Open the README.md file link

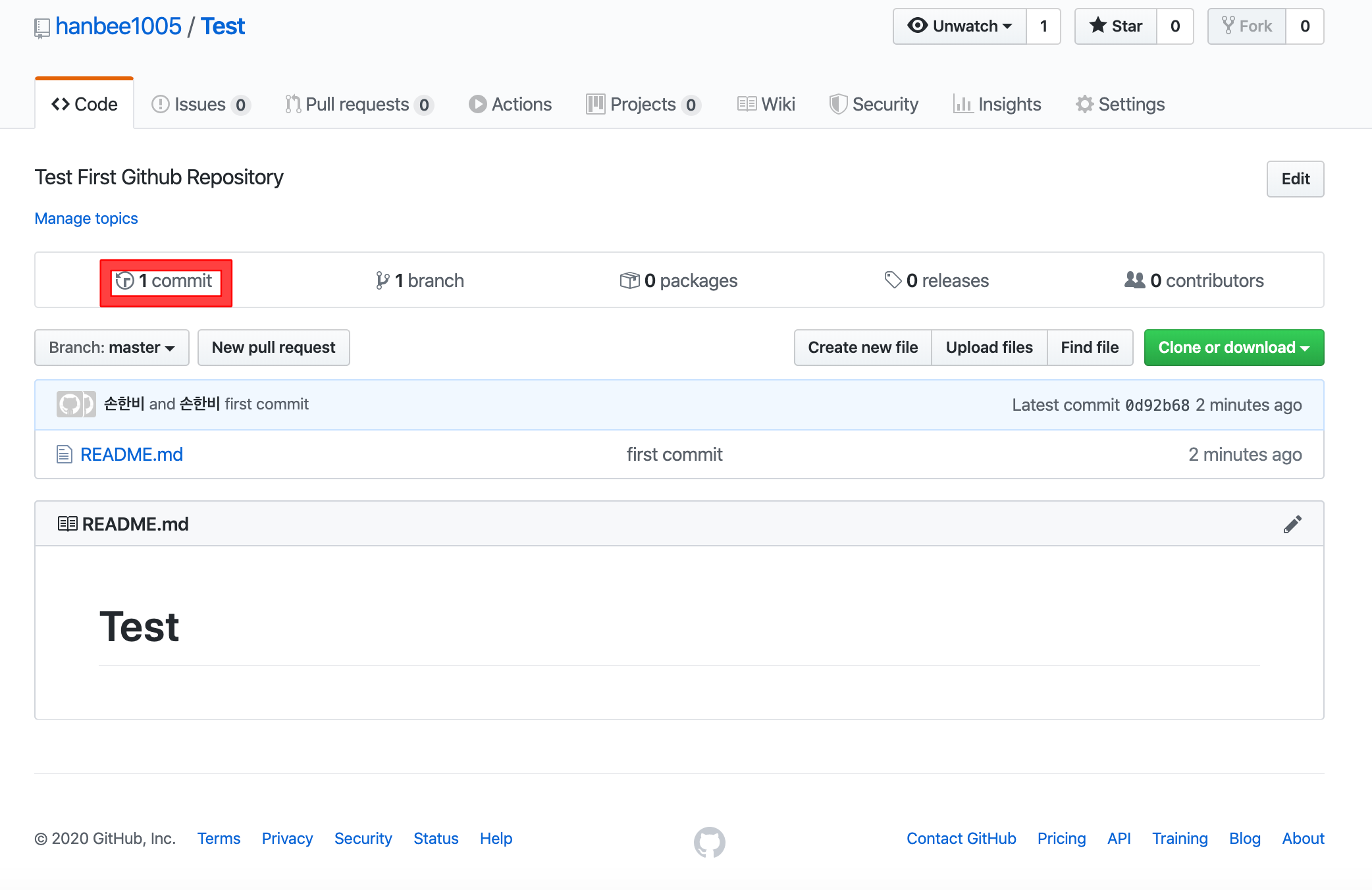point(131,455)
